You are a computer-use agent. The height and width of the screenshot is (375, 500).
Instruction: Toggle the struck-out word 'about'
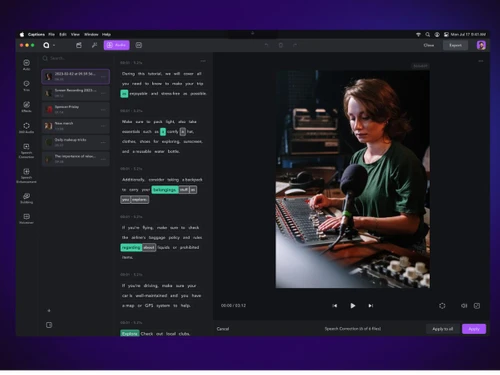point(149,247)
